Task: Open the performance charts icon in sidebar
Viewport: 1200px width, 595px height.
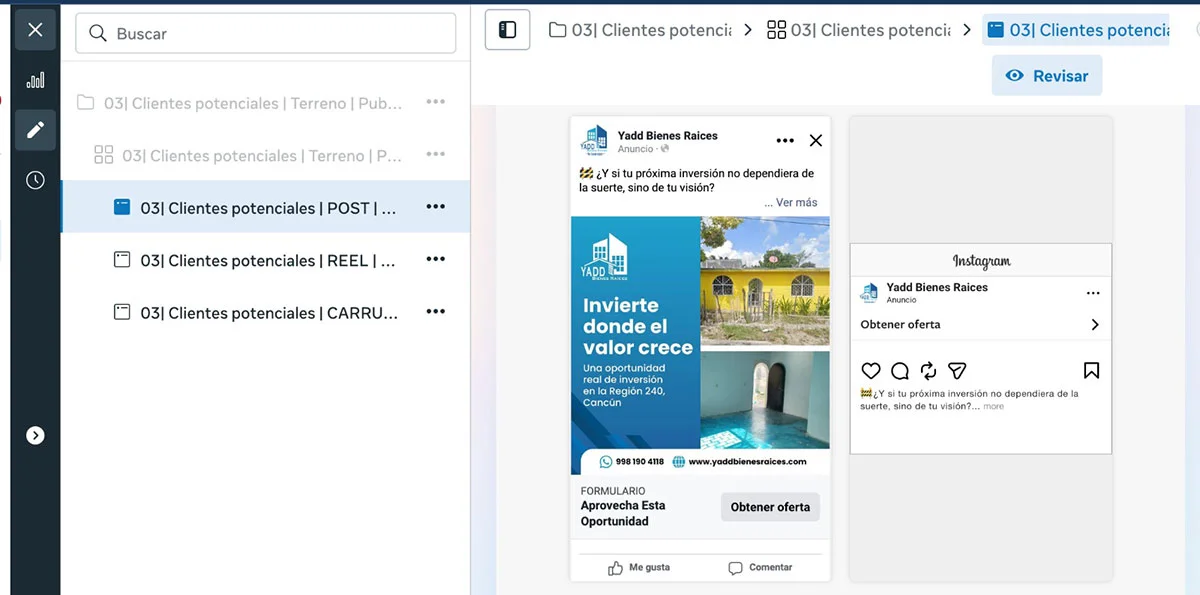Action: [35, 80]
